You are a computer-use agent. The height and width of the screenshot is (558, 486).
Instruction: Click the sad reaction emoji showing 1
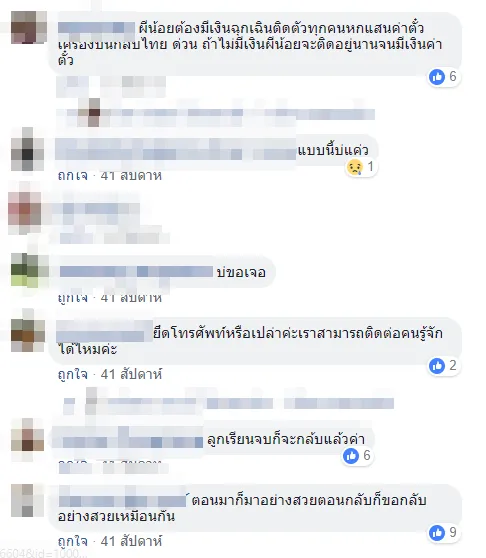coord(355,167)
